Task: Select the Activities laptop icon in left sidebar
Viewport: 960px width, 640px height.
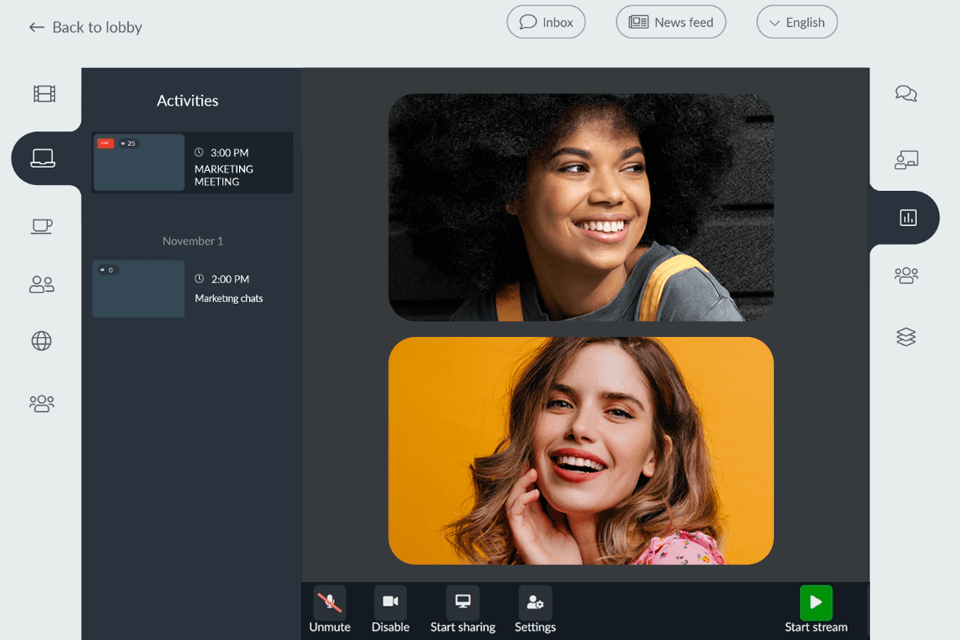Action: pos(42,158)
